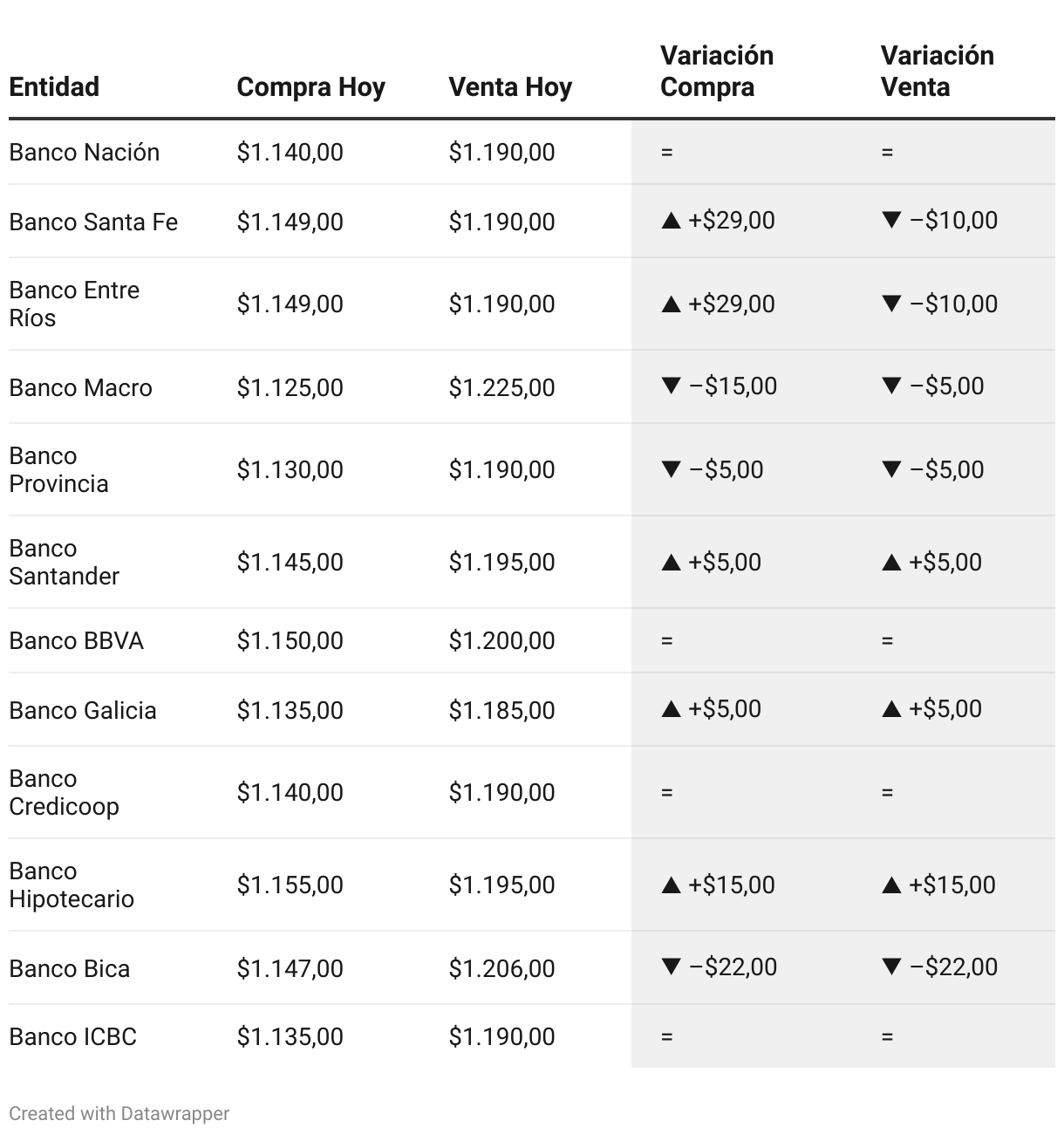1064x1134 pixels.
Task: Click the equals sign in Banco ICBC Variación Venta
Action: tap(887, 1037)
